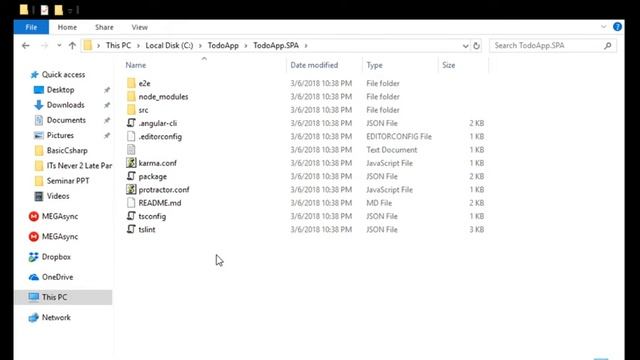The width and height of the screenshot is (640, 360).
Task: Navigate to This PC breadcrumb
Action: [118, 46]
